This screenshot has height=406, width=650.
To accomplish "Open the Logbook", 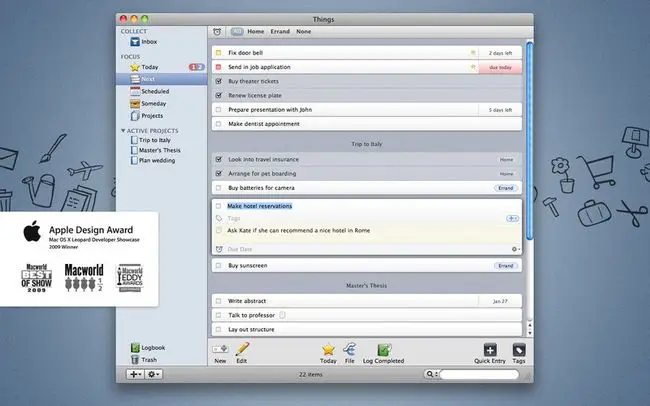I will (148, 348).
